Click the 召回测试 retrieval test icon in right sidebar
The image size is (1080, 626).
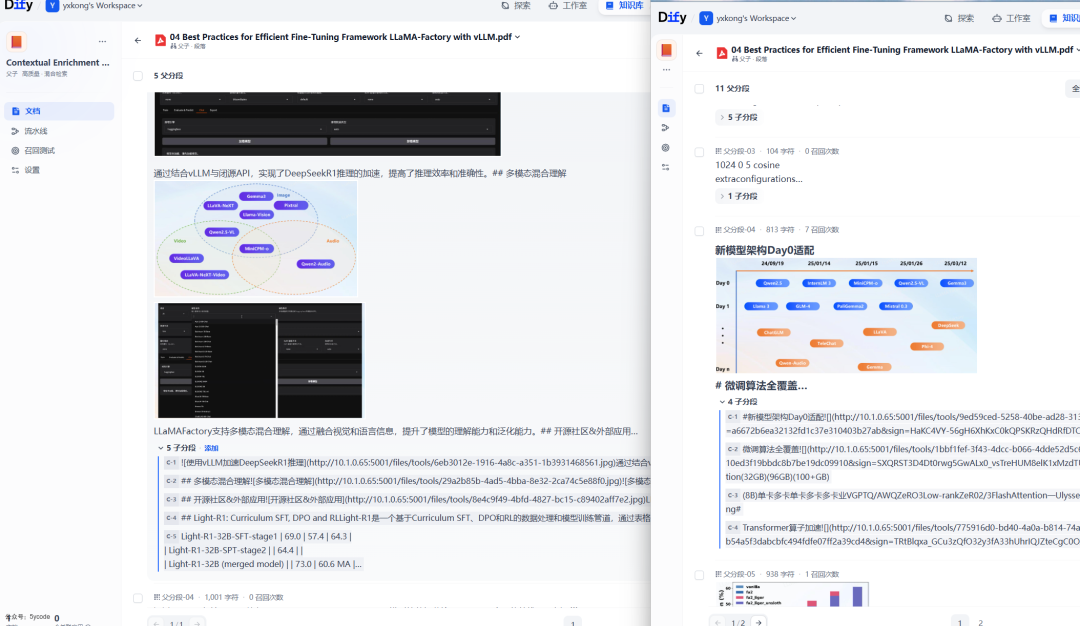tap(665, 147)
